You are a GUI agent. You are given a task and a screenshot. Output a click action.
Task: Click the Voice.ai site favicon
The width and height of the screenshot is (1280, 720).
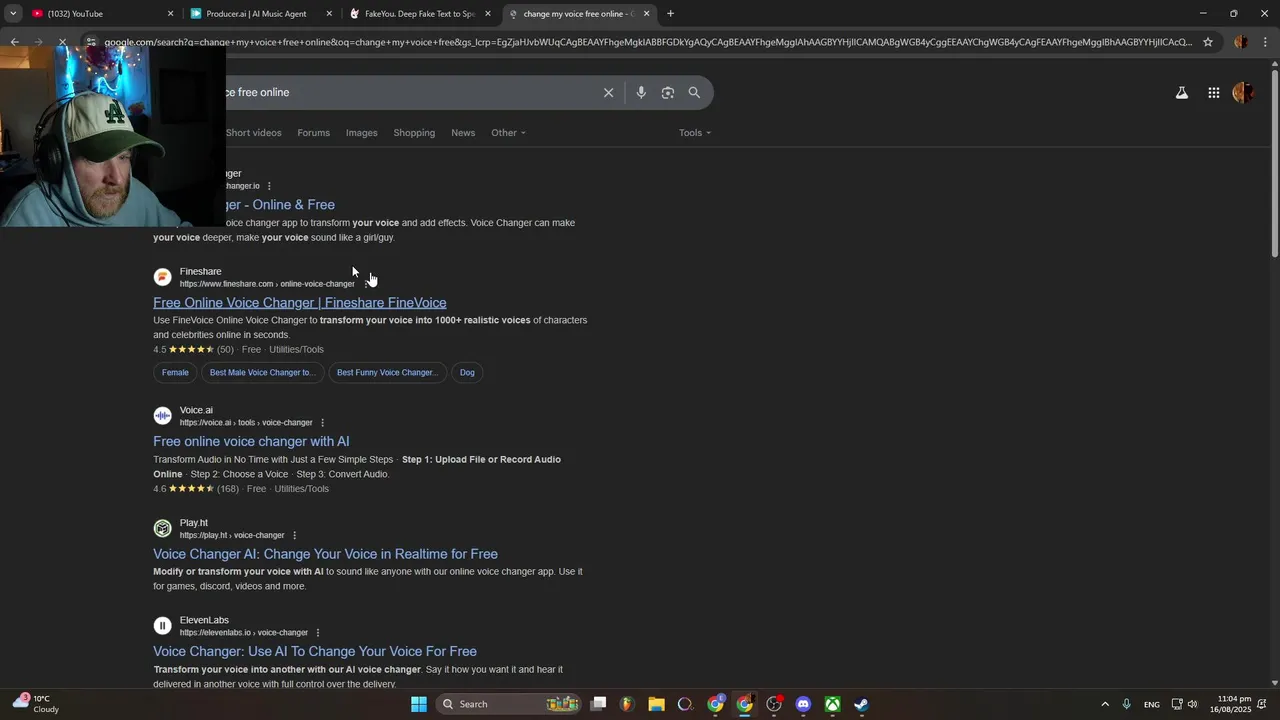coord(162,416)
